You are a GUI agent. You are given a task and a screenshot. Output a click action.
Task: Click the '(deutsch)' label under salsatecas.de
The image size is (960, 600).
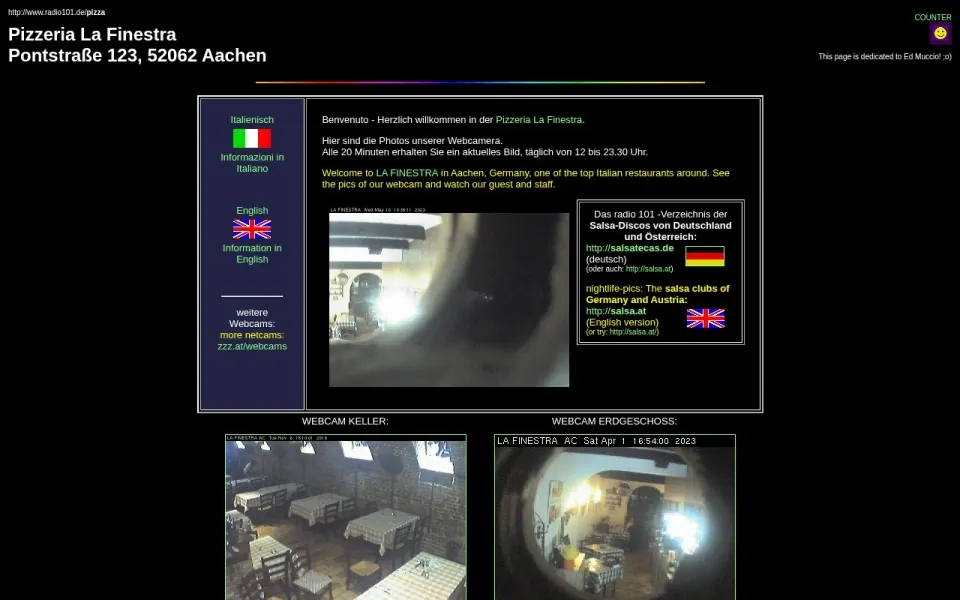click(x=606, y=259)
